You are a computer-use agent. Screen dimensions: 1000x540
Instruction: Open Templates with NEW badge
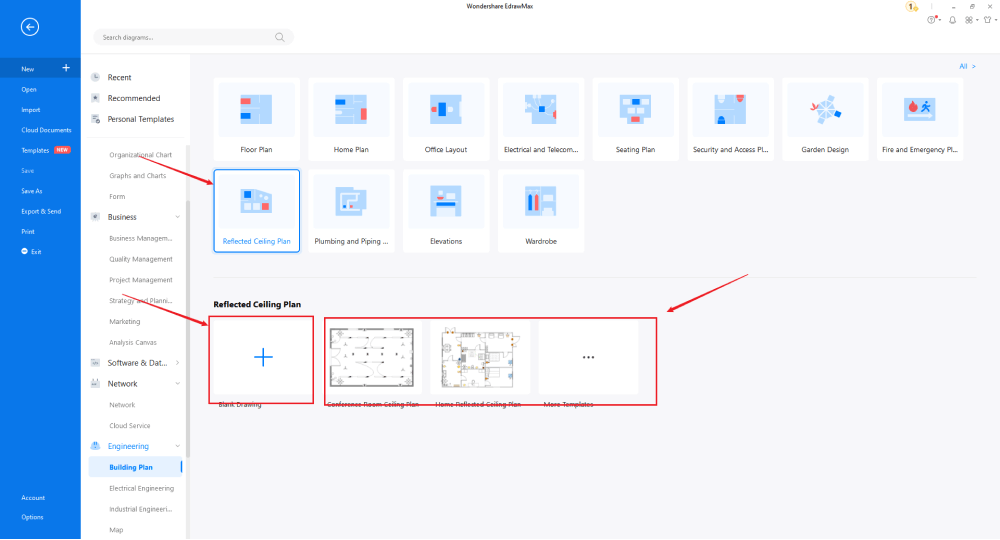pyautogui.click(x=46, y=150)
